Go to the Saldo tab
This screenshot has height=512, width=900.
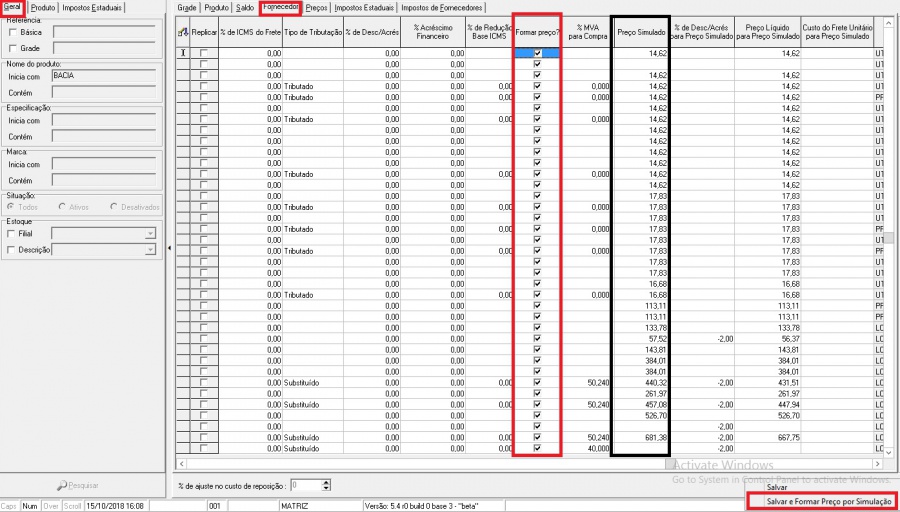click(x=243, y=7)
